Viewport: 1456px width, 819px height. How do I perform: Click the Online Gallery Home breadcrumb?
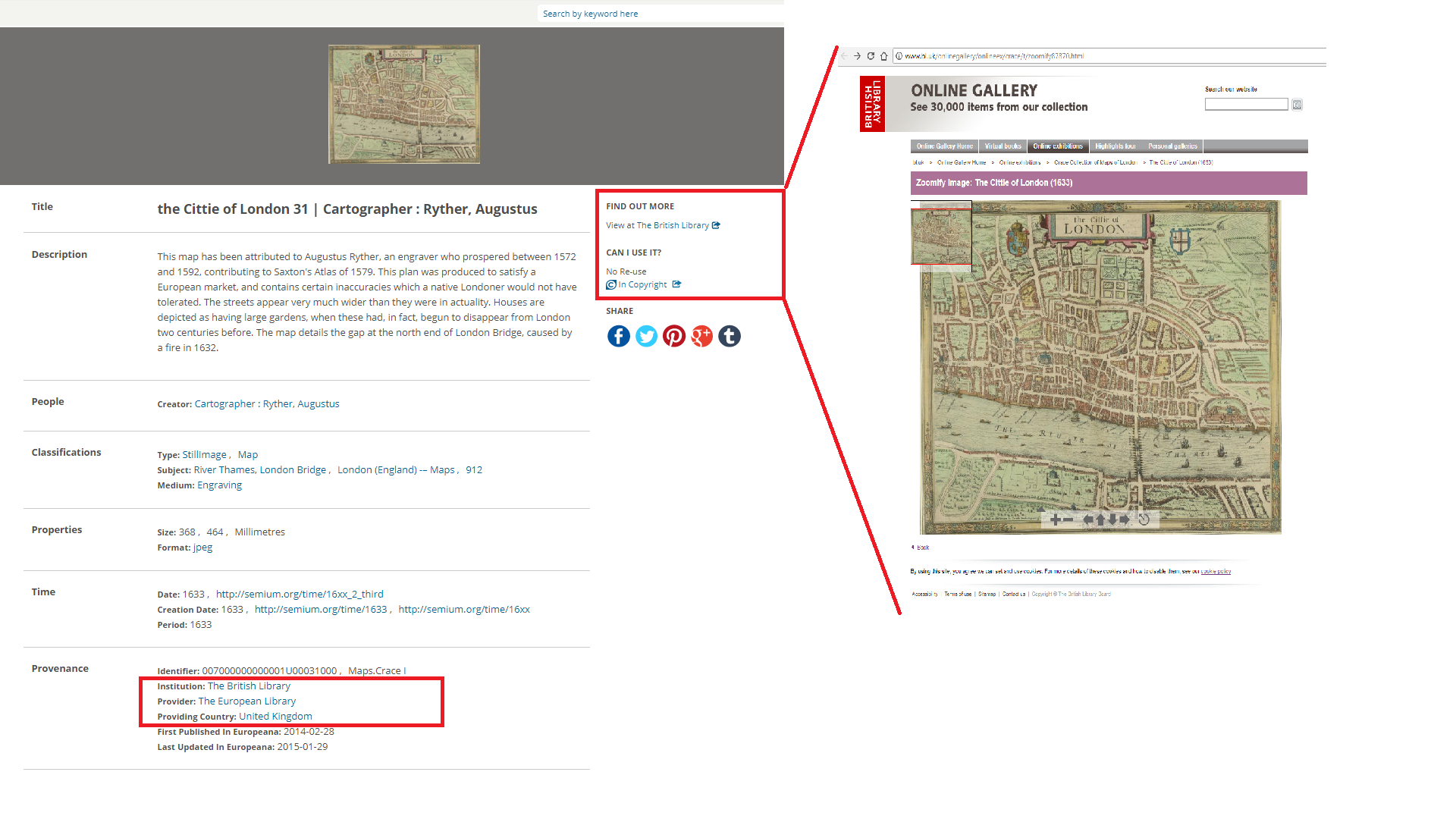point(962,162)
